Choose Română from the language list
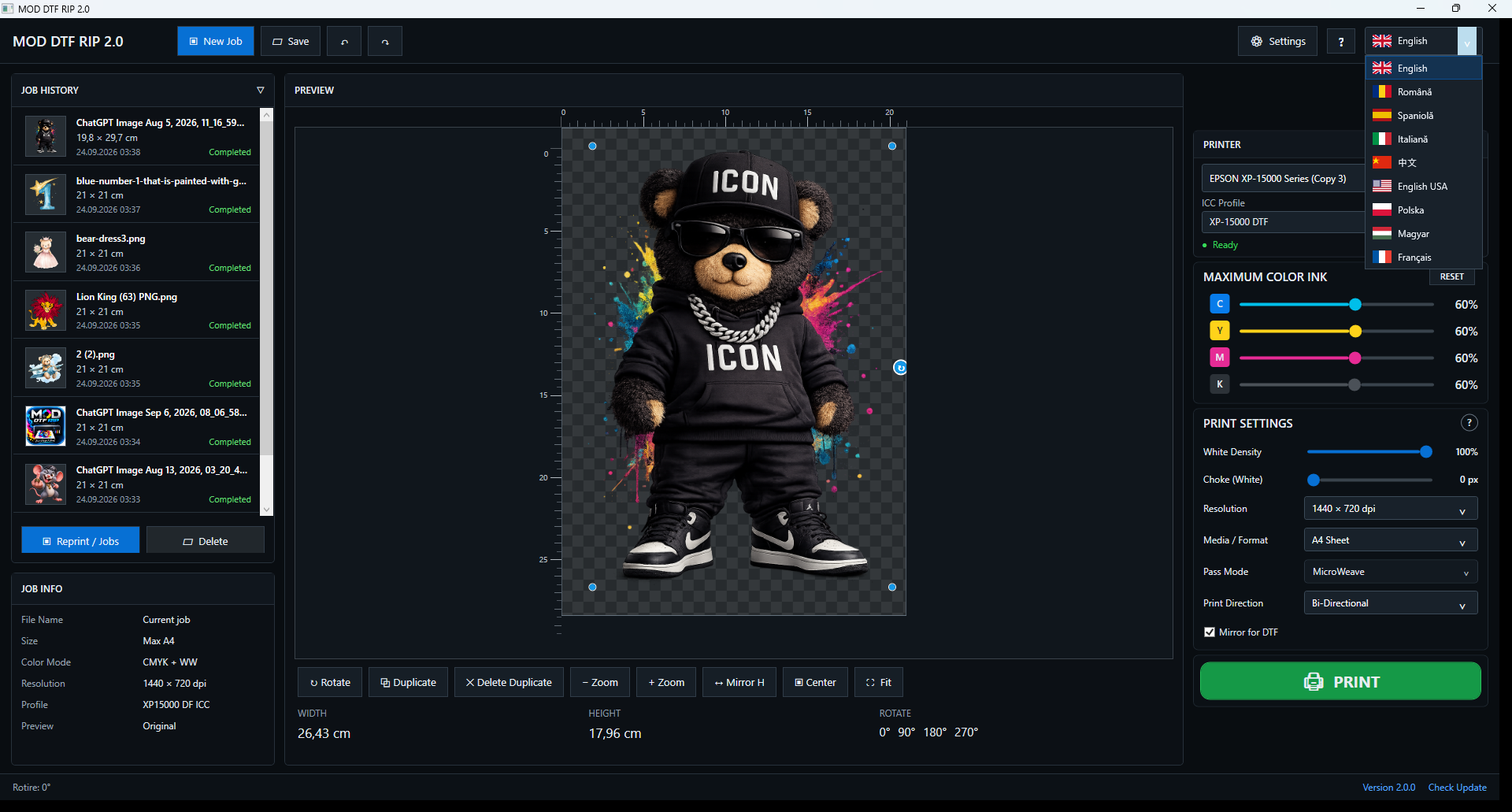Viewport: 1512px width, 812px height. pyautogui.click(x=1423, y=92)
